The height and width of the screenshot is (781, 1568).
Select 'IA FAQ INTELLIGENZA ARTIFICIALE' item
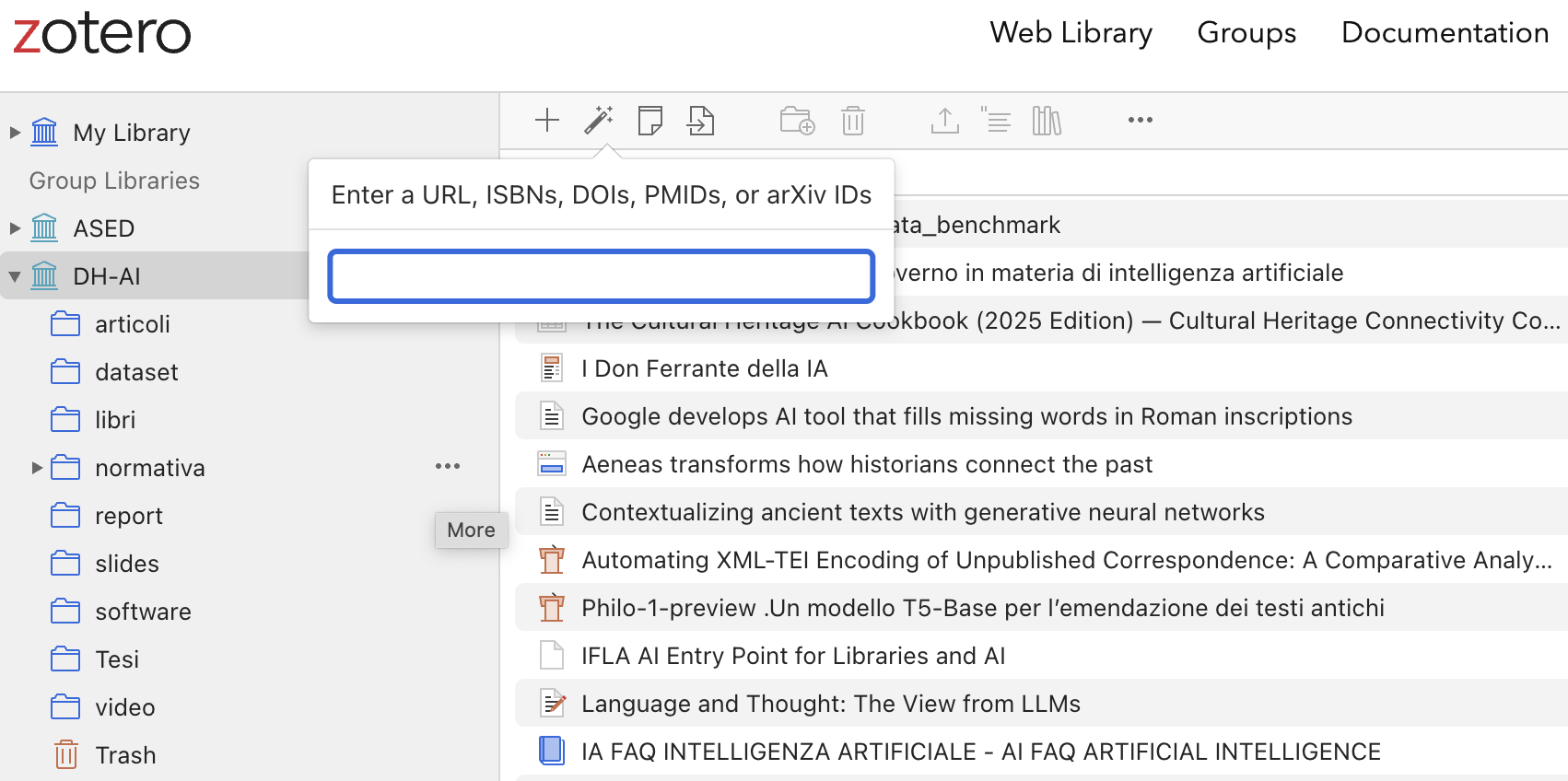pyautogui.click(x=1041, y=751)
